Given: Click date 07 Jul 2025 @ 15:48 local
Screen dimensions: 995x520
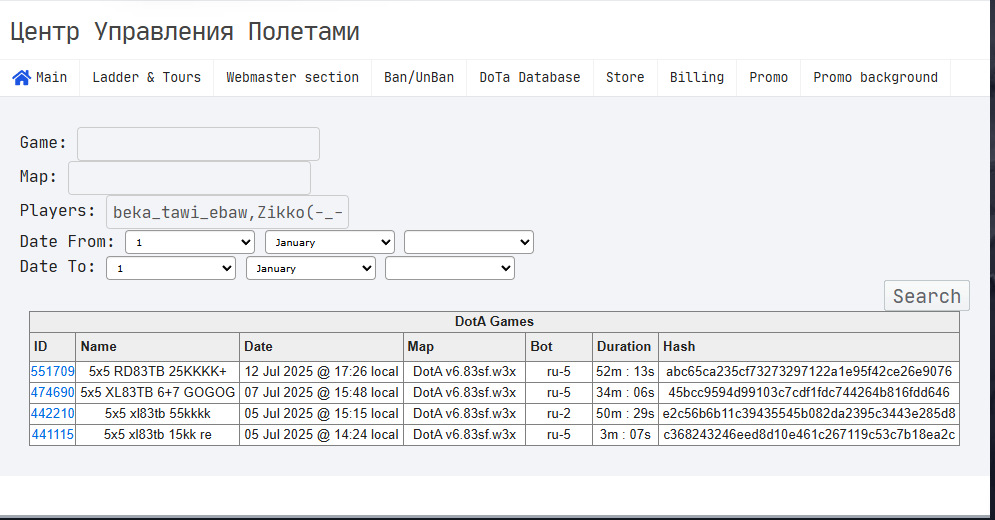Looking at the screenshot, I should (322, 392).
